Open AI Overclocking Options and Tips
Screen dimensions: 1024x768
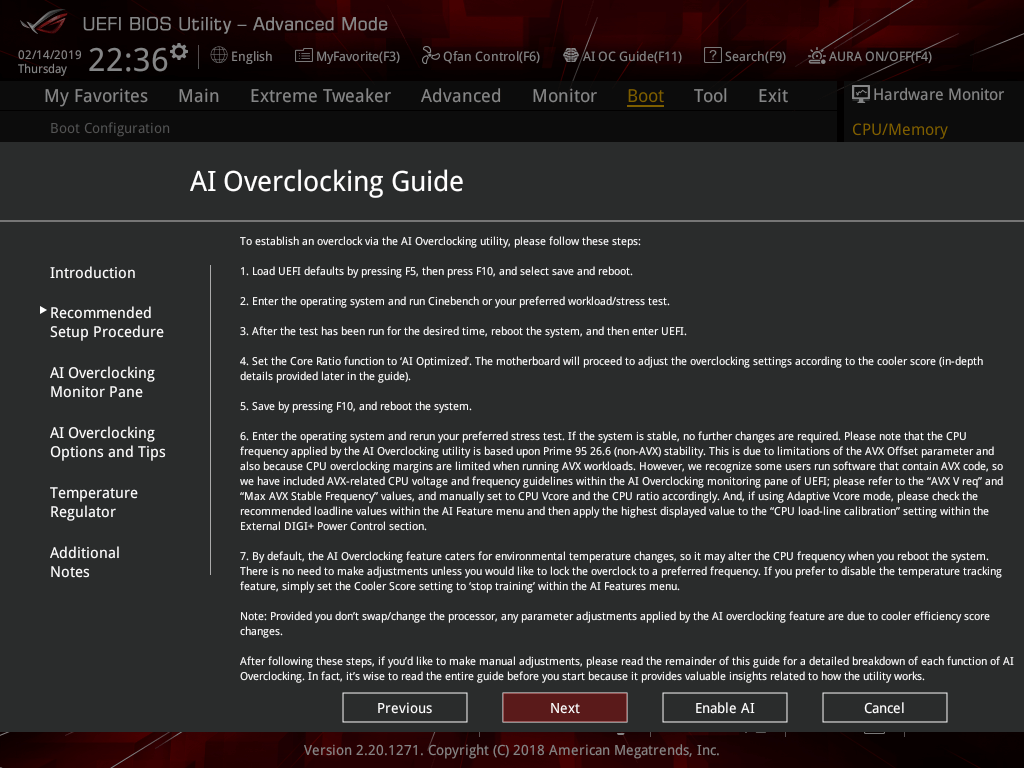[108, 442]
